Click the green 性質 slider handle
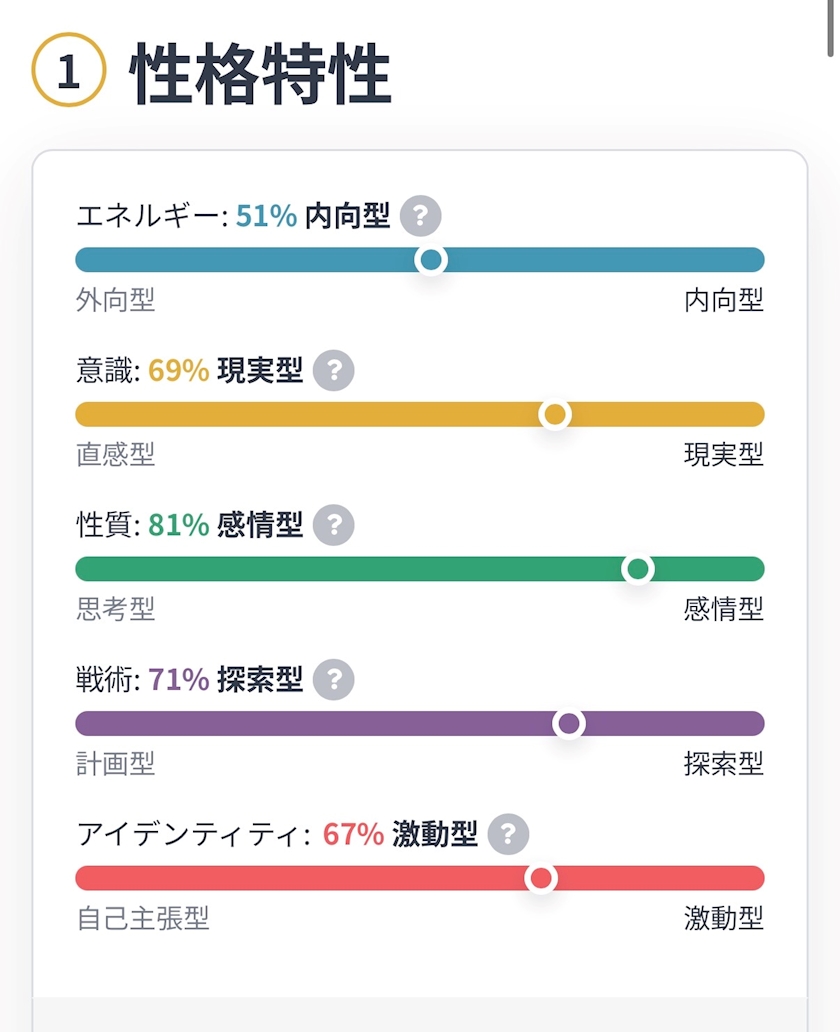This screenshot has width=840, height=1032. click(x=637, y=569)
